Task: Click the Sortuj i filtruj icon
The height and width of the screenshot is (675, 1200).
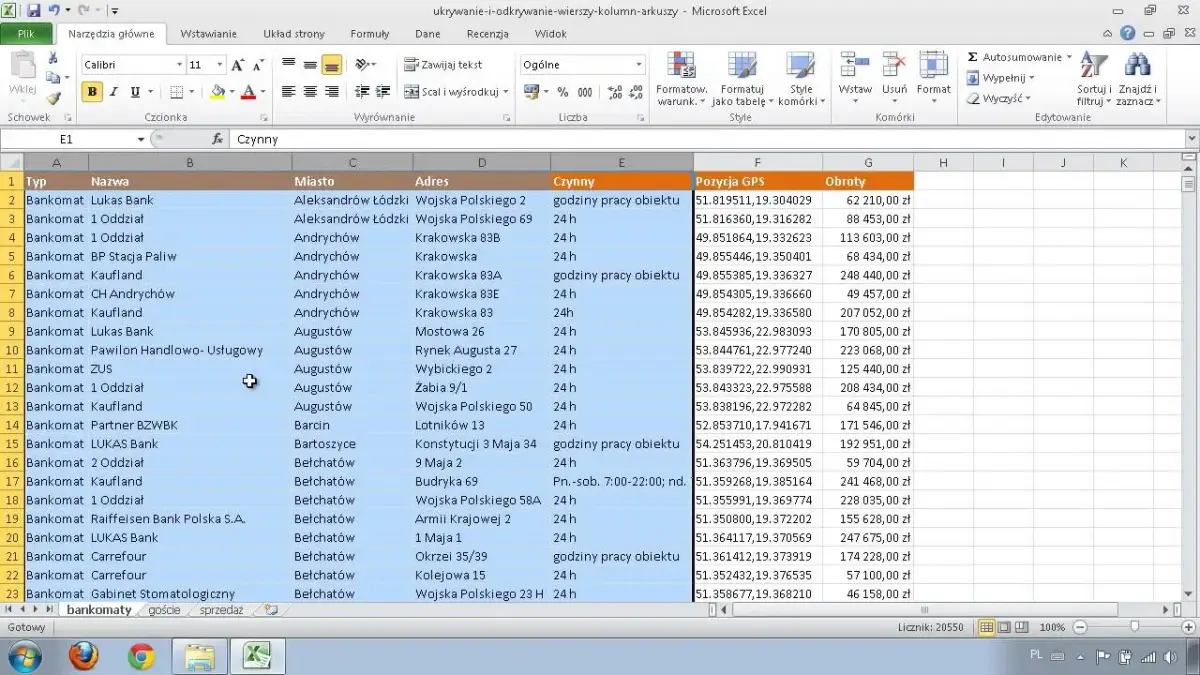Action: point(1093,79)
